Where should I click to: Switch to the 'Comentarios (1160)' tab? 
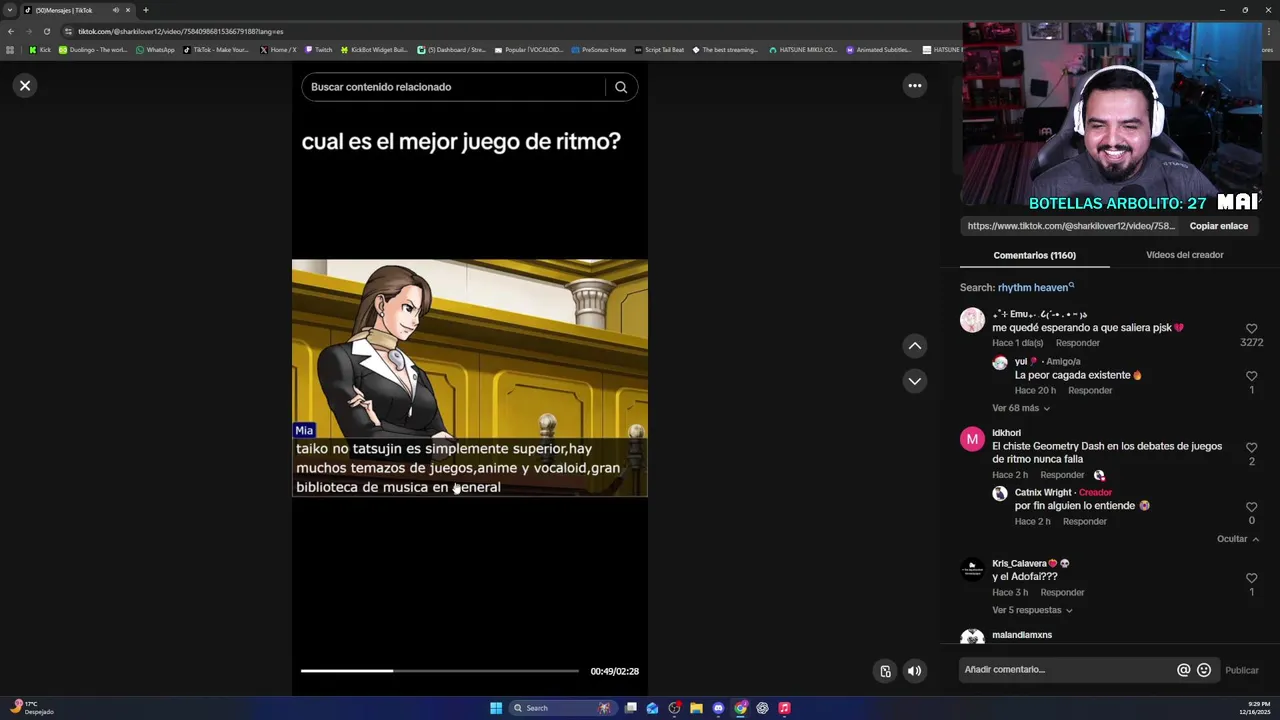click(x=1034, y=255)
